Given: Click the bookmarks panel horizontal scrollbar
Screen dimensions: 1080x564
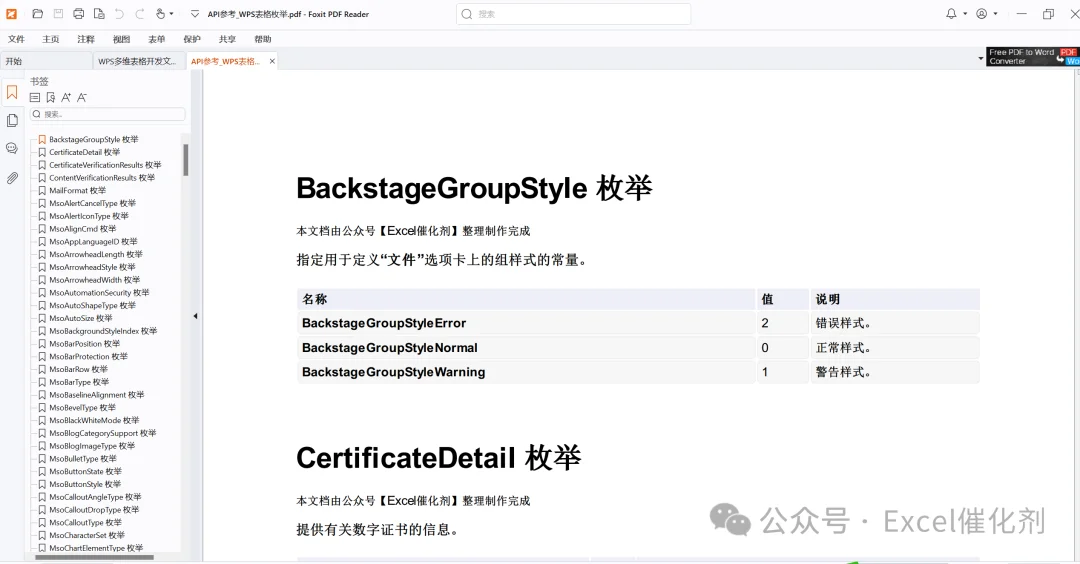Looking at the screenshot, I should click(x=94, y=557).
